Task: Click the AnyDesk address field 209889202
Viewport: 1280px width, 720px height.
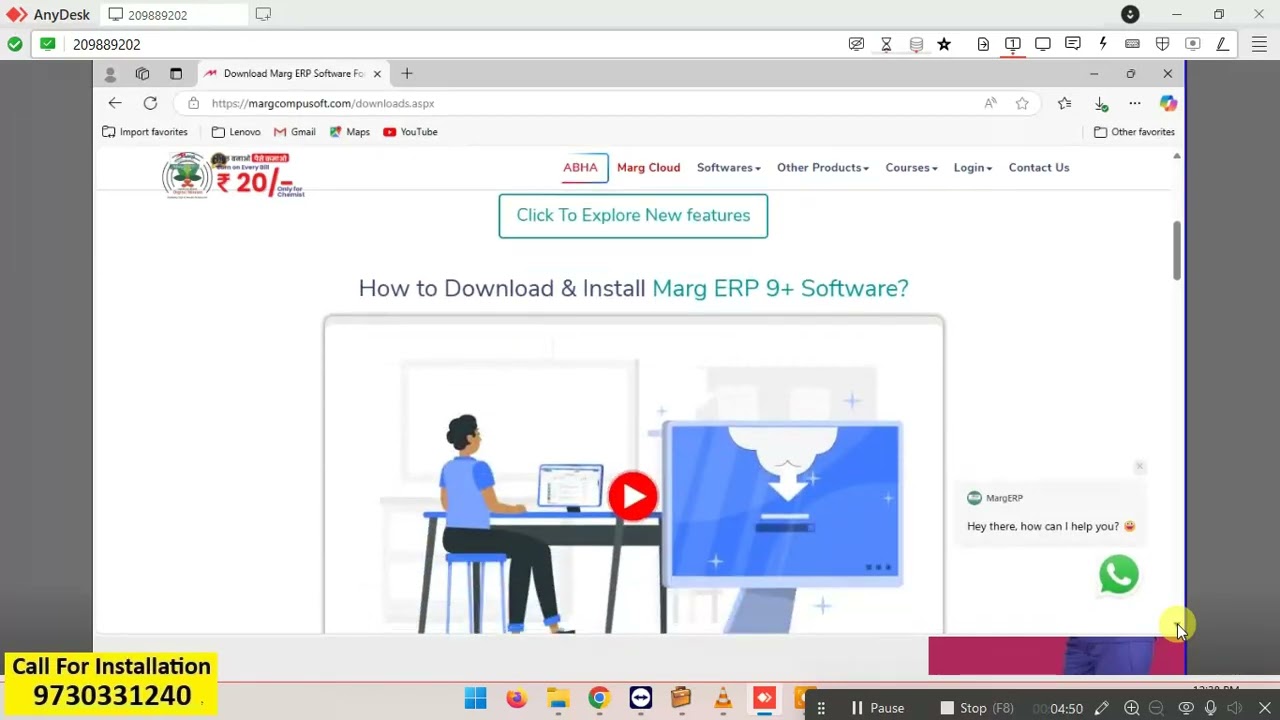Action: 106,44
